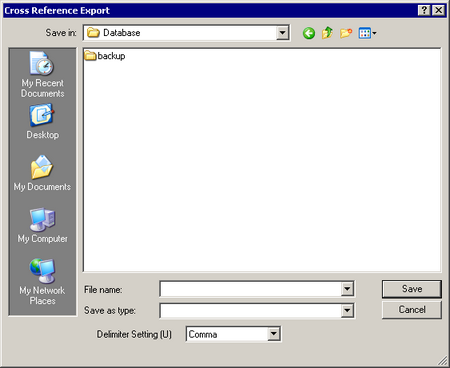Open the My Documents place
The height and width of the screenshot is (368, 450).
pyautogui.click(x=42, y=173)
